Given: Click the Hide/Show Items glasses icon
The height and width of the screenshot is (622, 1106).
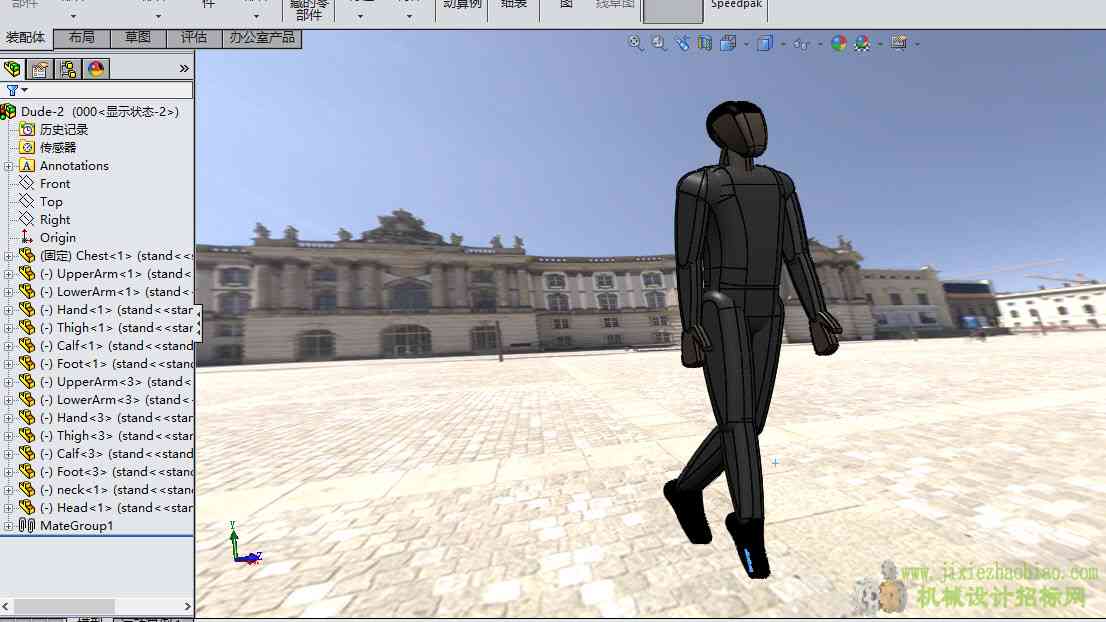Looking at the screenshot, I should (x=801, y=44).
